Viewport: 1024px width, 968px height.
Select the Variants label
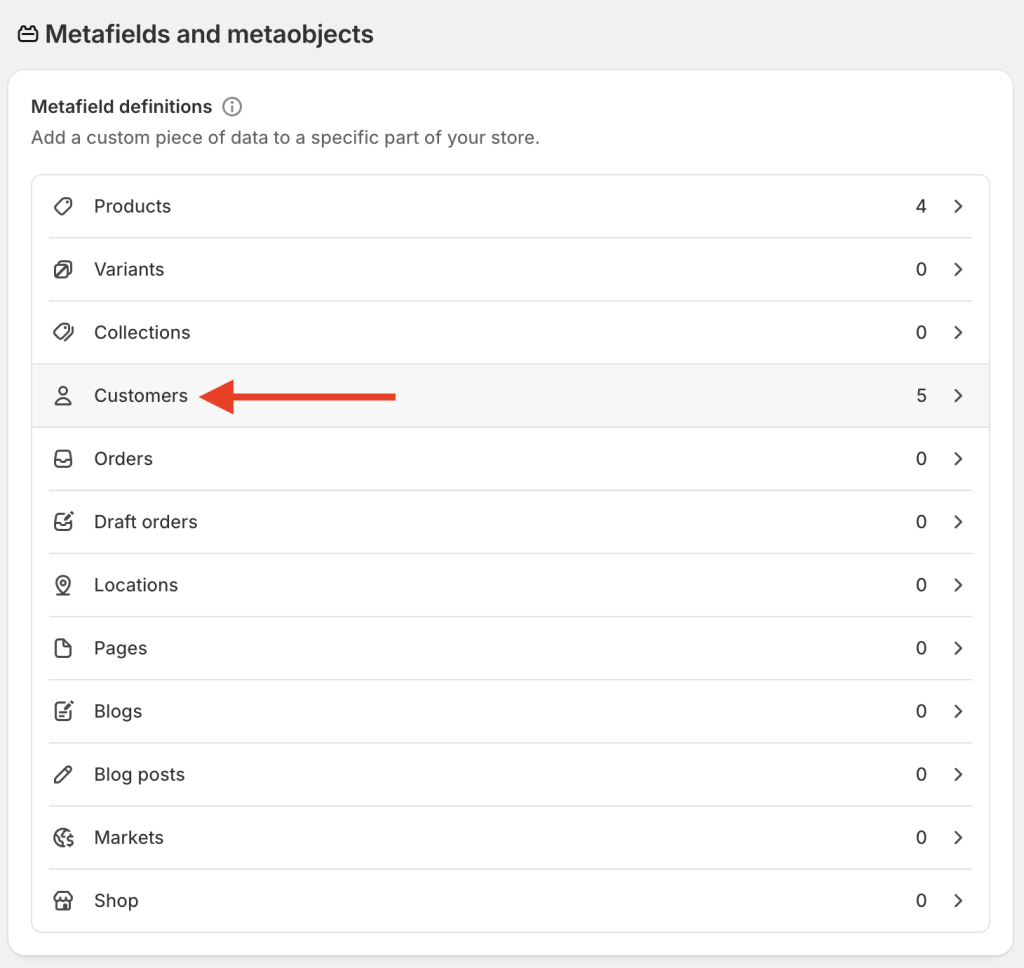[129, 269]
